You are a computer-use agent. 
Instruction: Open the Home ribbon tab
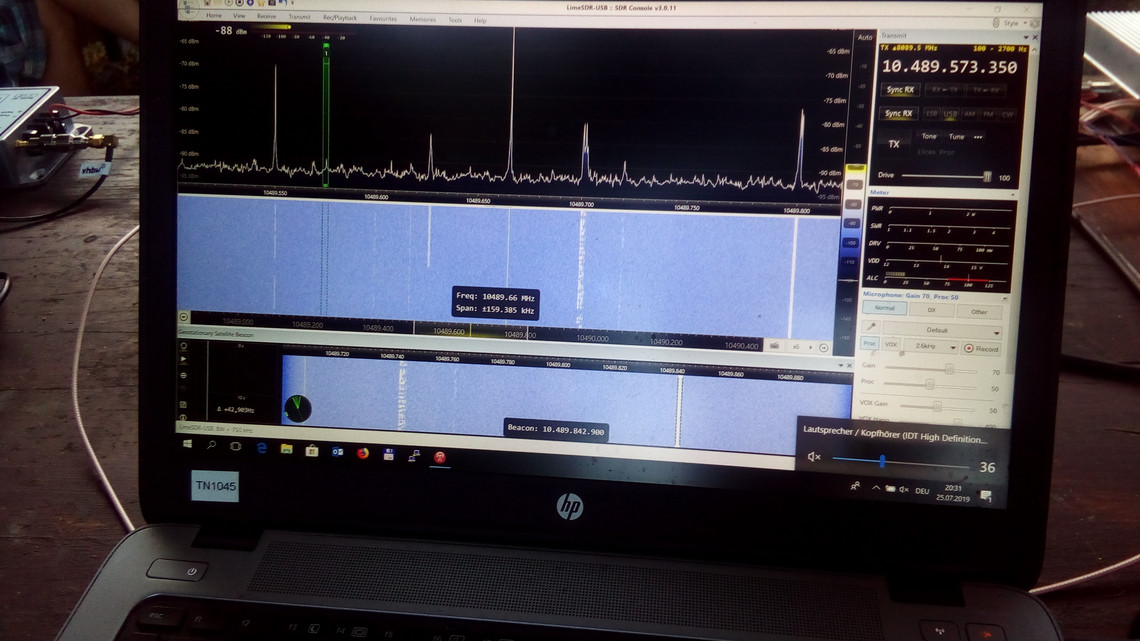coord(214,15)
